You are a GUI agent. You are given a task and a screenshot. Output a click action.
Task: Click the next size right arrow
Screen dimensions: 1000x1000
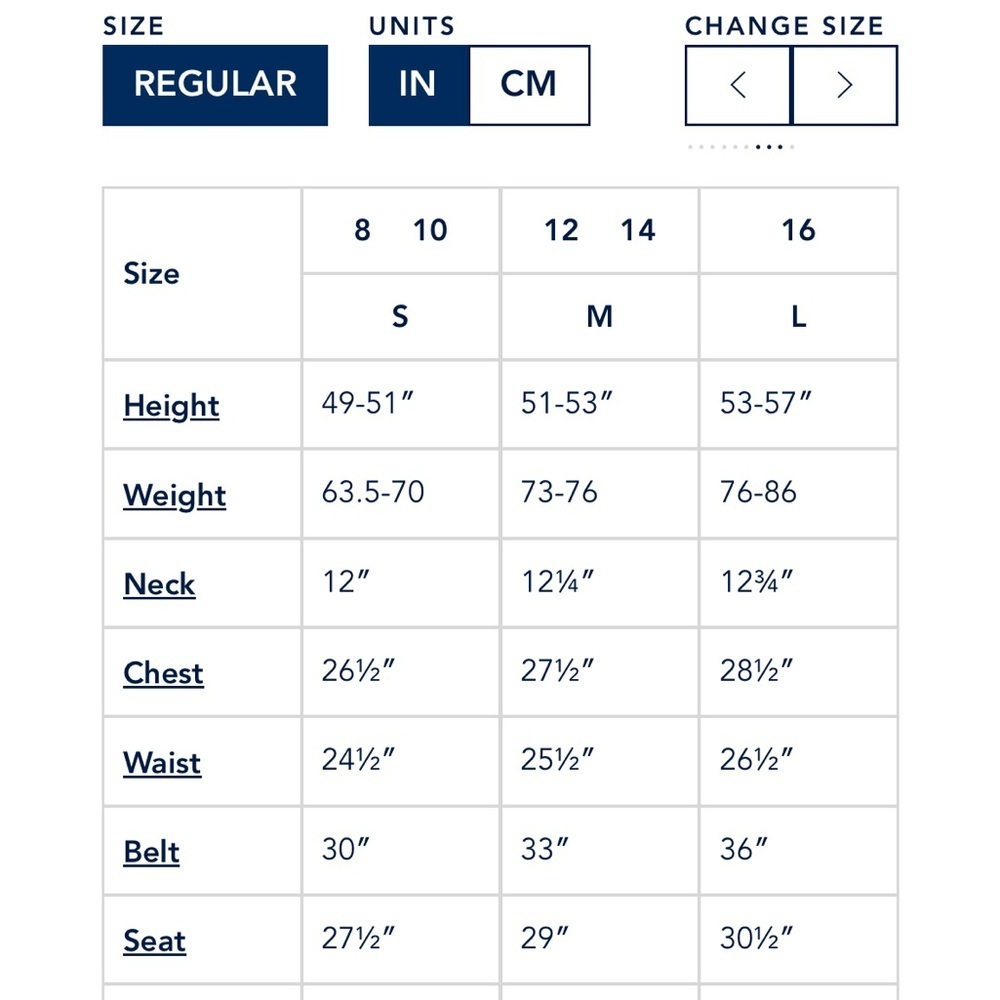tap(845, 85)
